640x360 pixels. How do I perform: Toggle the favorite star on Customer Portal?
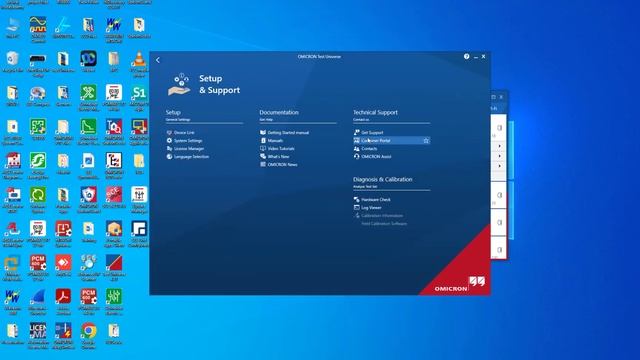(426, 140)
